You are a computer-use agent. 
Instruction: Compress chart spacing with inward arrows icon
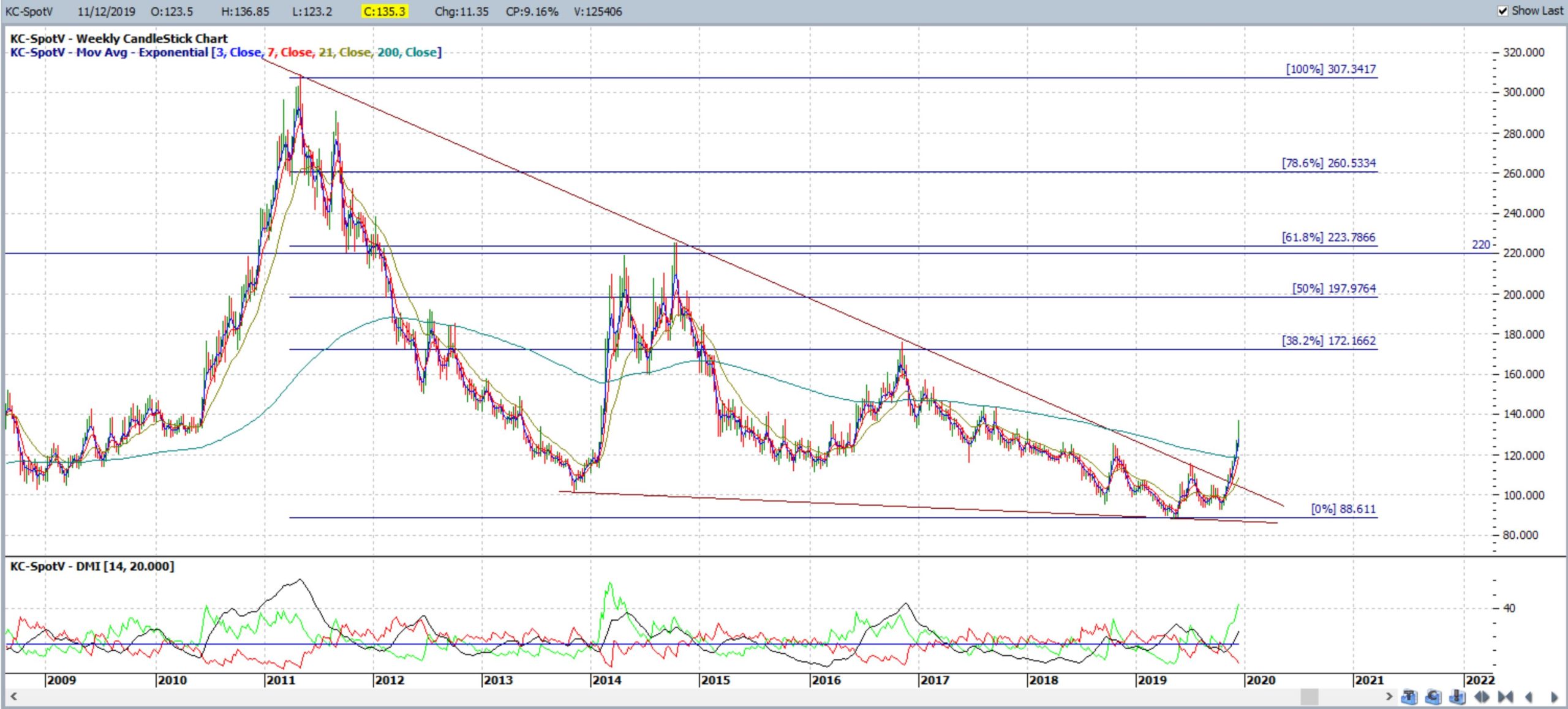[1506, 697]
